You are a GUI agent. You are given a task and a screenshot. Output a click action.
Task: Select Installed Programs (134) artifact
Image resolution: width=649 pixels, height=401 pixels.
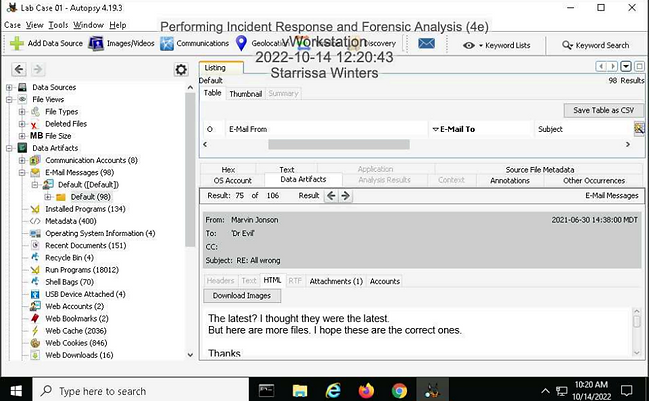point(85,209)
